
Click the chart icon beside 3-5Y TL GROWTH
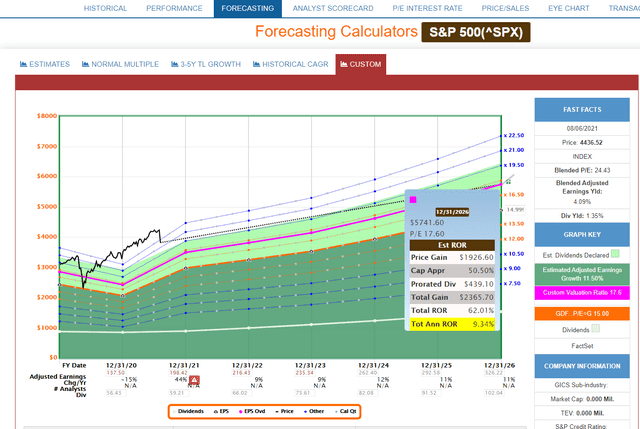(x=175, y=64)
